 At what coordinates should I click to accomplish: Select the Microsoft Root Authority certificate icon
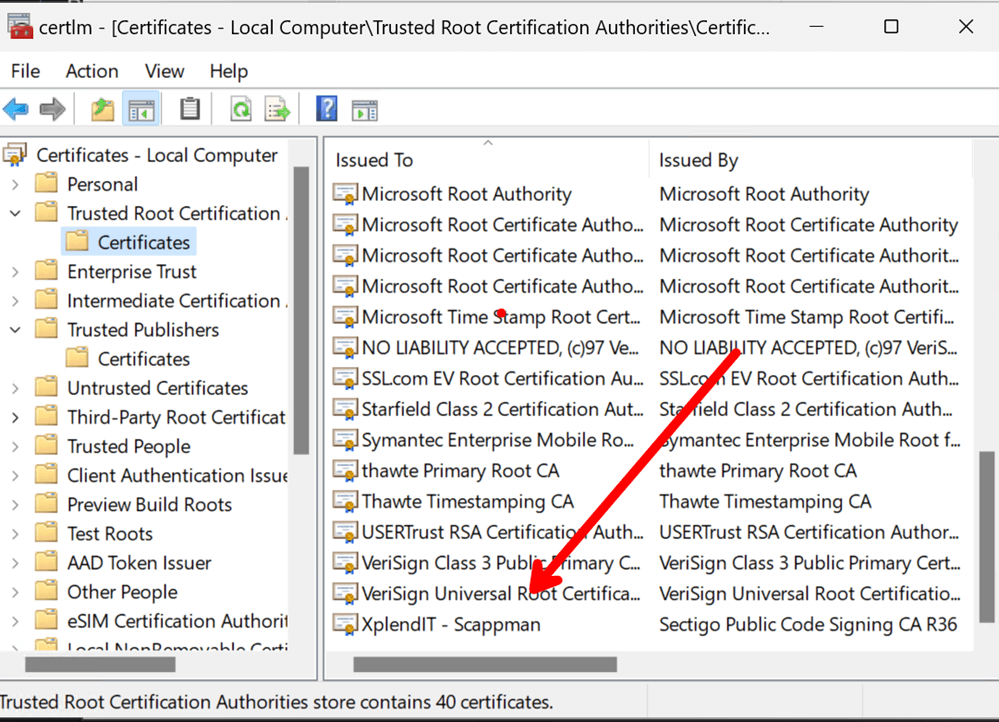[x=345, y=194]
